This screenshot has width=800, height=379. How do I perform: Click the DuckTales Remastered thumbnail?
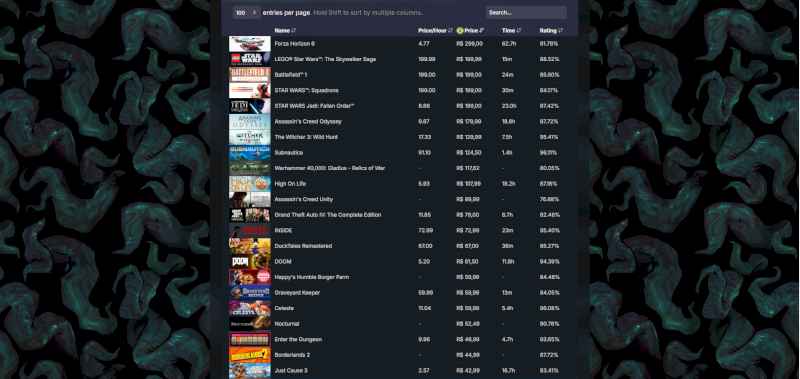click(249, 246)
